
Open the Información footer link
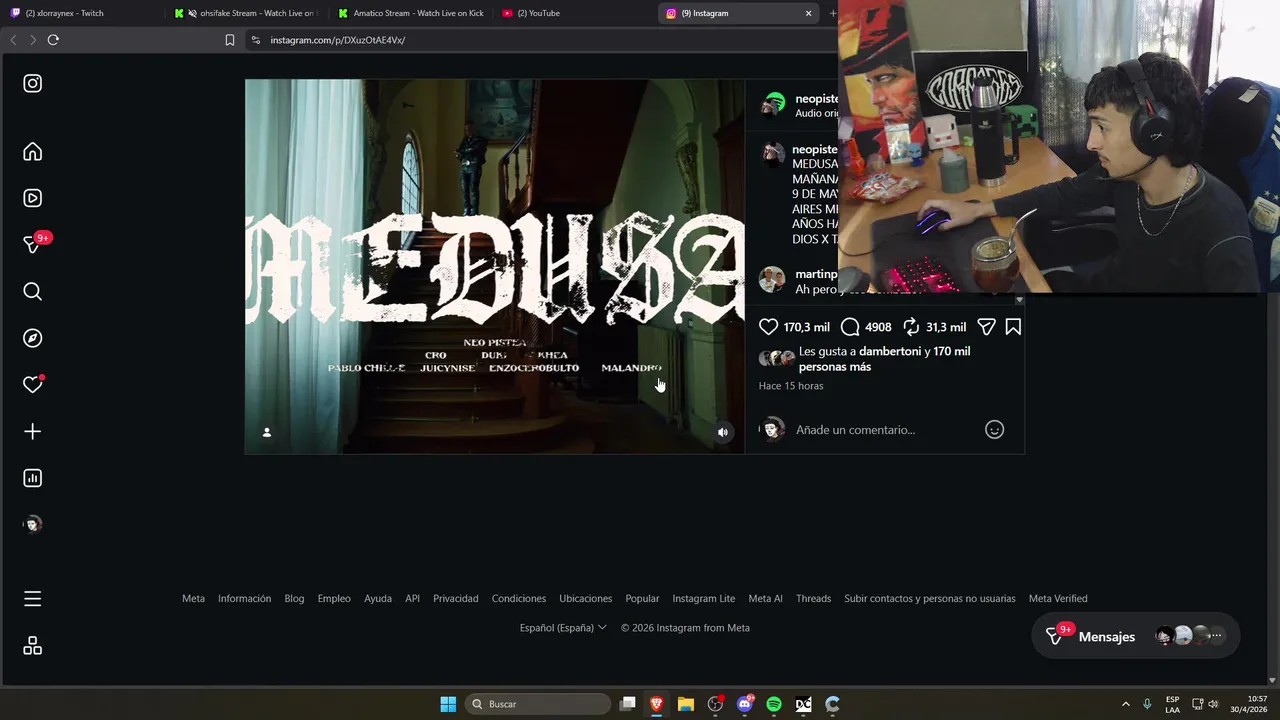tap(244, 598)
